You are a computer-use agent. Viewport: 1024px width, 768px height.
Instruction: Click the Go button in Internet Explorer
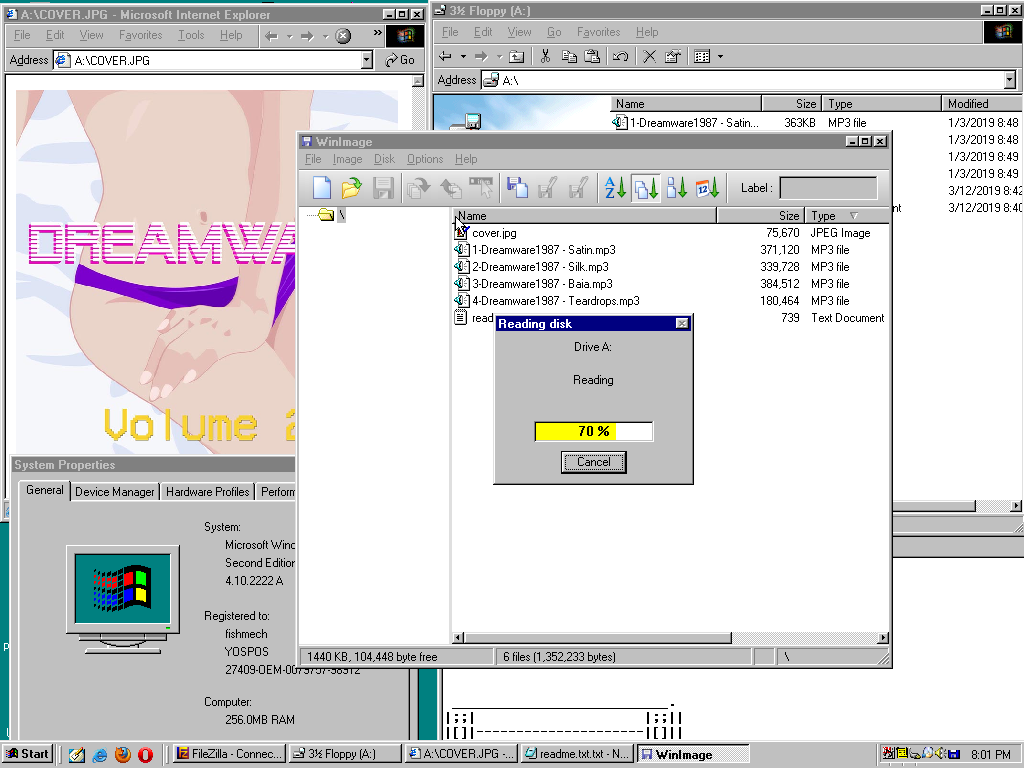pyautogui.click(x=400, y=60)
